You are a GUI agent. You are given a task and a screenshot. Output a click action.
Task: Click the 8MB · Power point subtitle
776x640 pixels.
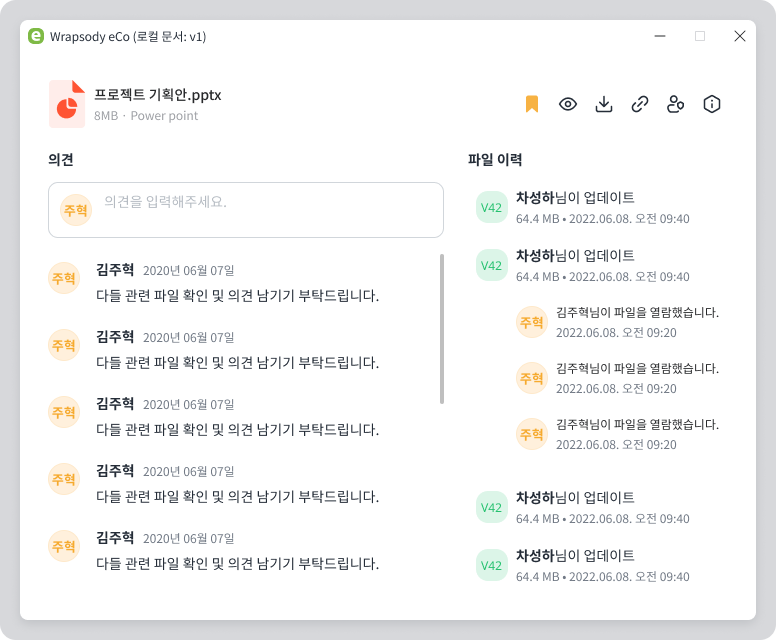pyautogui.click(x=146, y=116)
